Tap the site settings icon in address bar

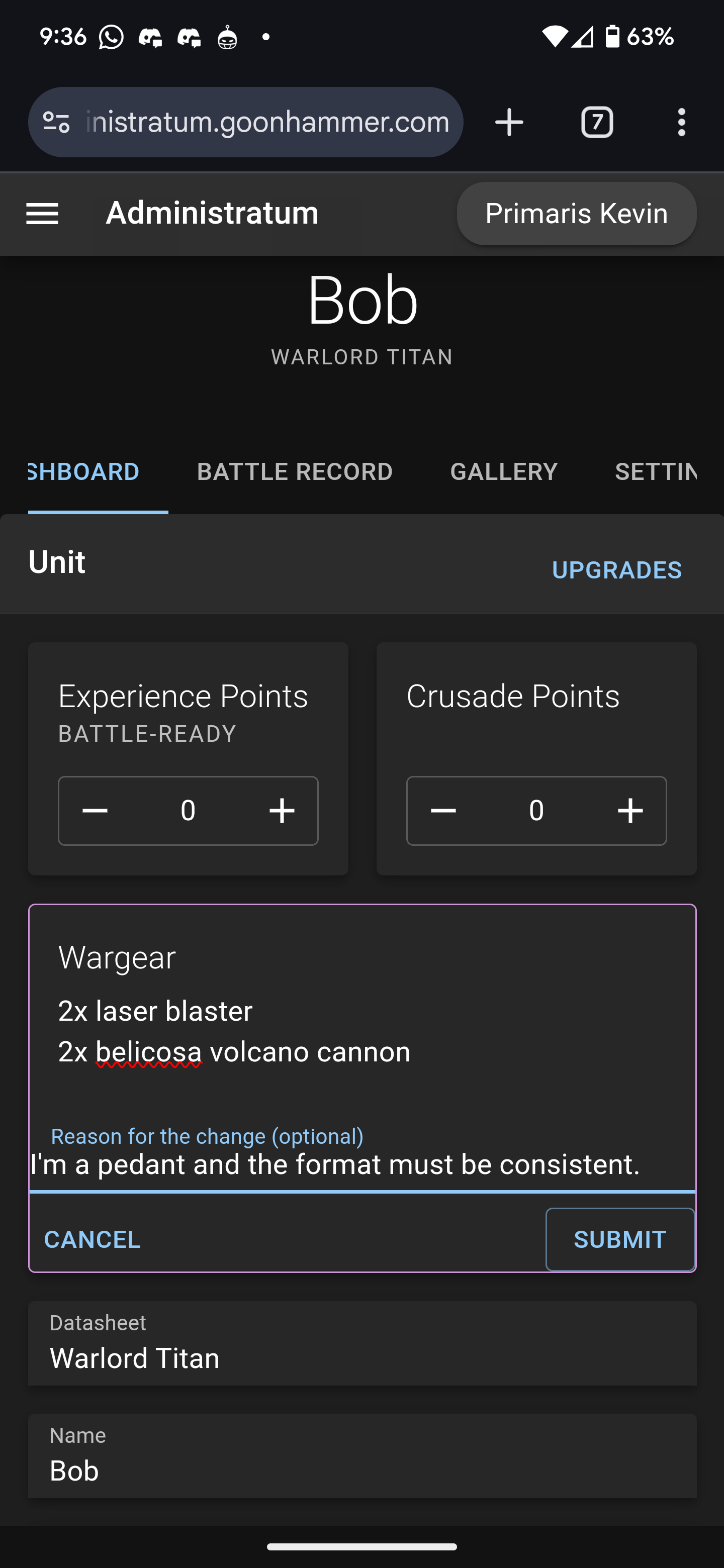57,122
